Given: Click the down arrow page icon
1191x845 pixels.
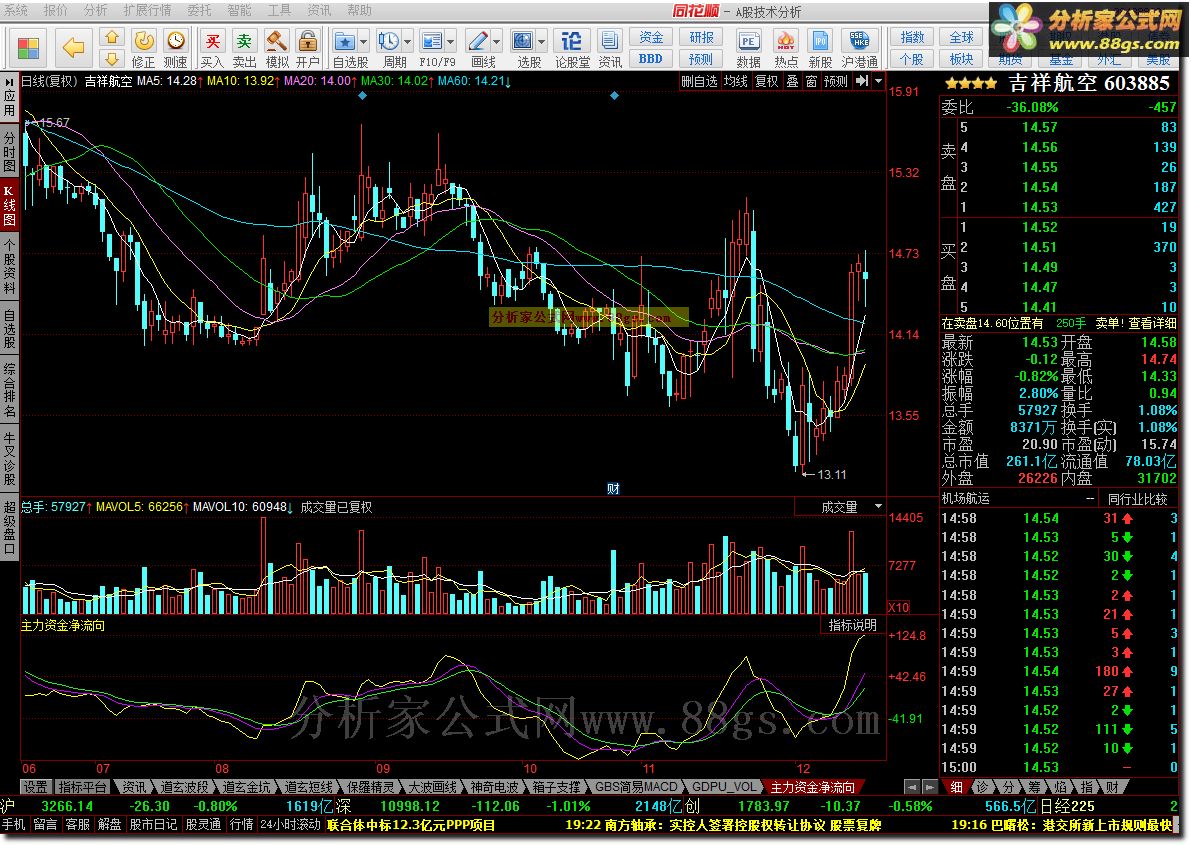Looking at the screenshot, I should click(x=112, y=59).
